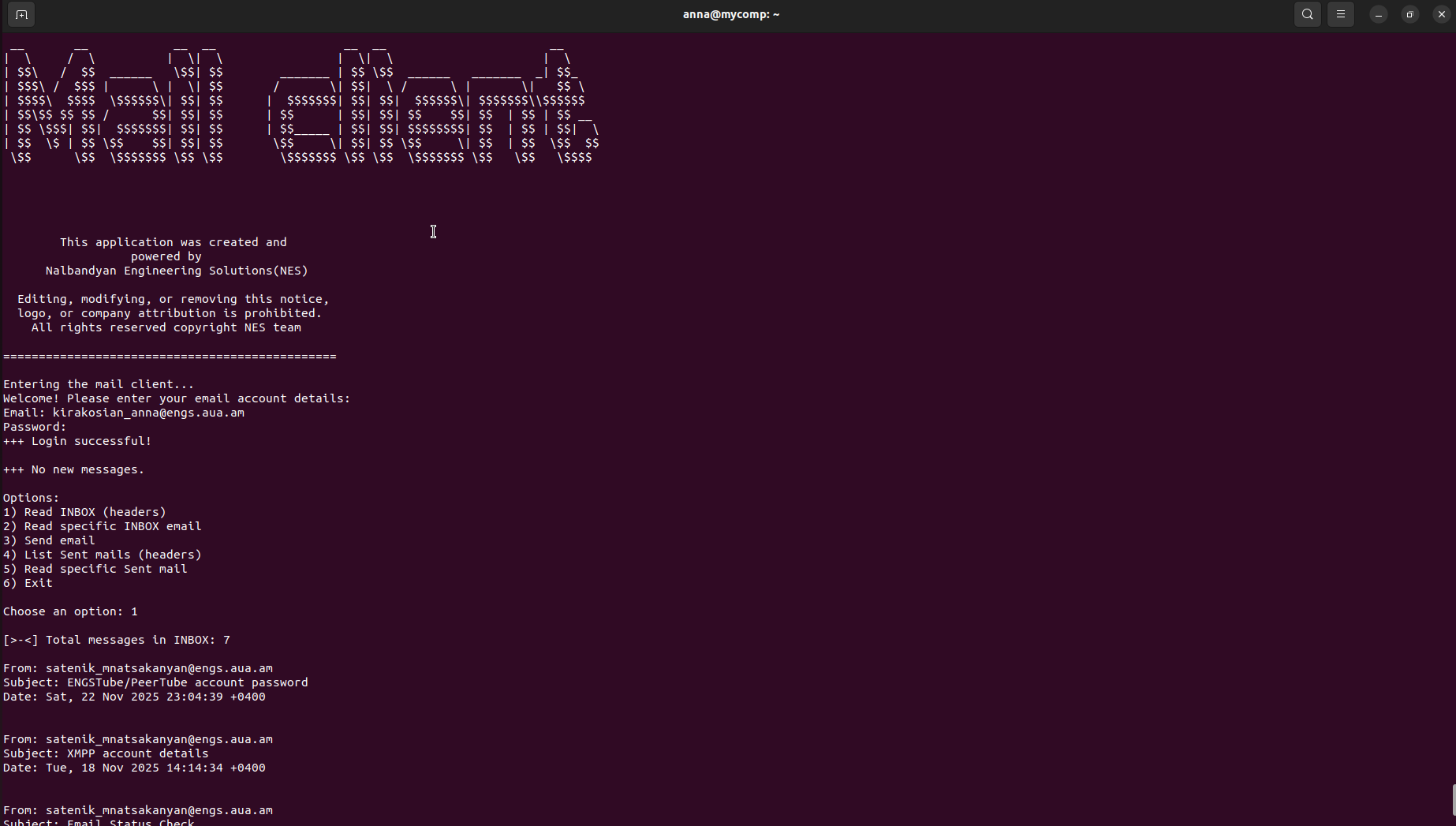Click 'Editing, modifying, or removing this notice,' line
The height and width of the screenshot is (826, 1456).
click(174, 300)
